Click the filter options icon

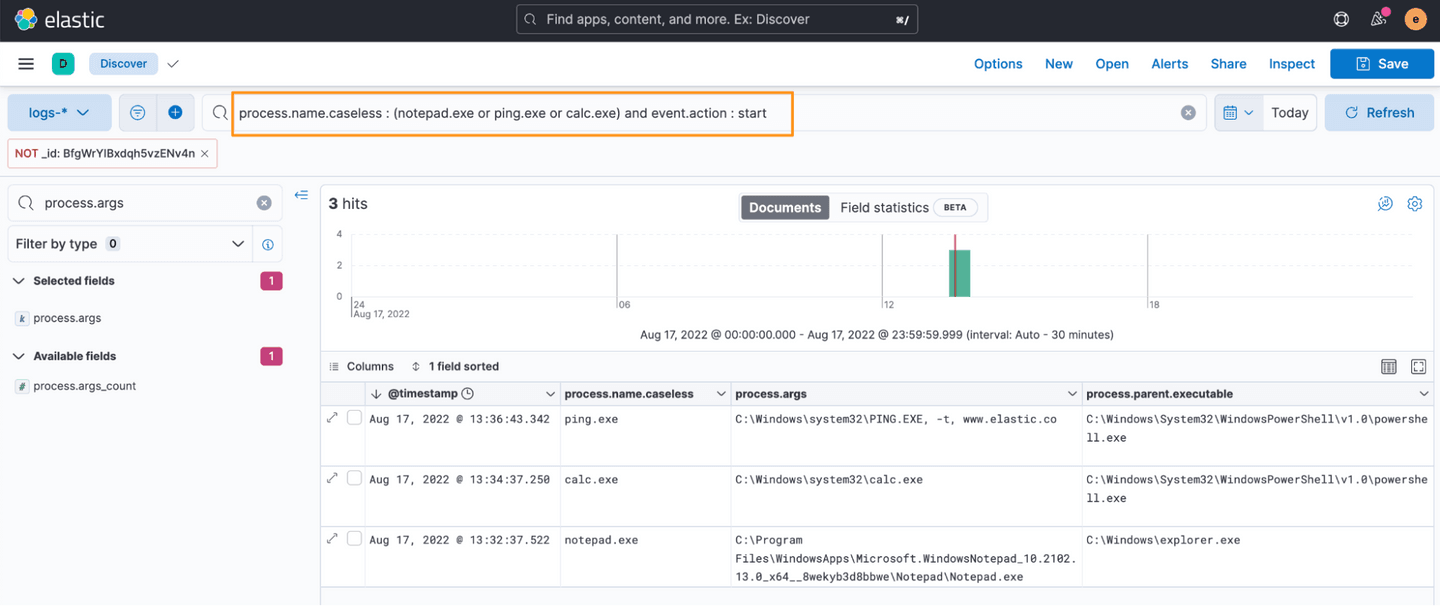coord(138,113)
